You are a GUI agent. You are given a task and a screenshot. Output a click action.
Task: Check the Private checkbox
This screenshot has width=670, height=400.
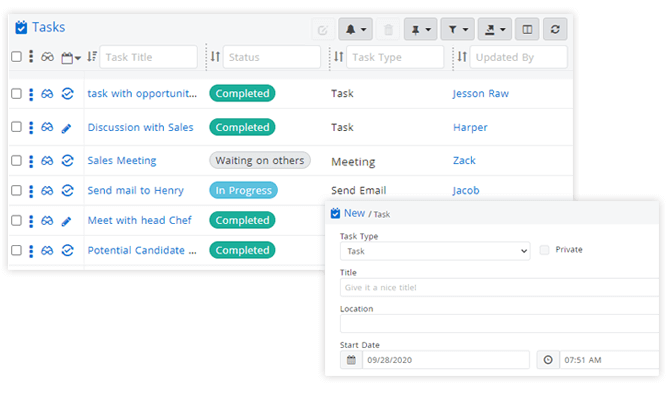tap(544, 250)
